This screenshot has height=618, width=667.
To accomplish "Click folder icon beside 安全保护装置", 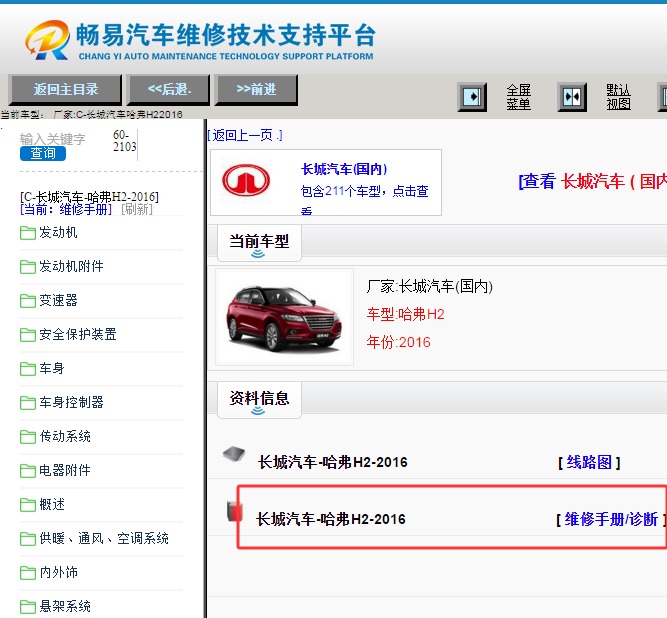I will click(x=28, y=335).
